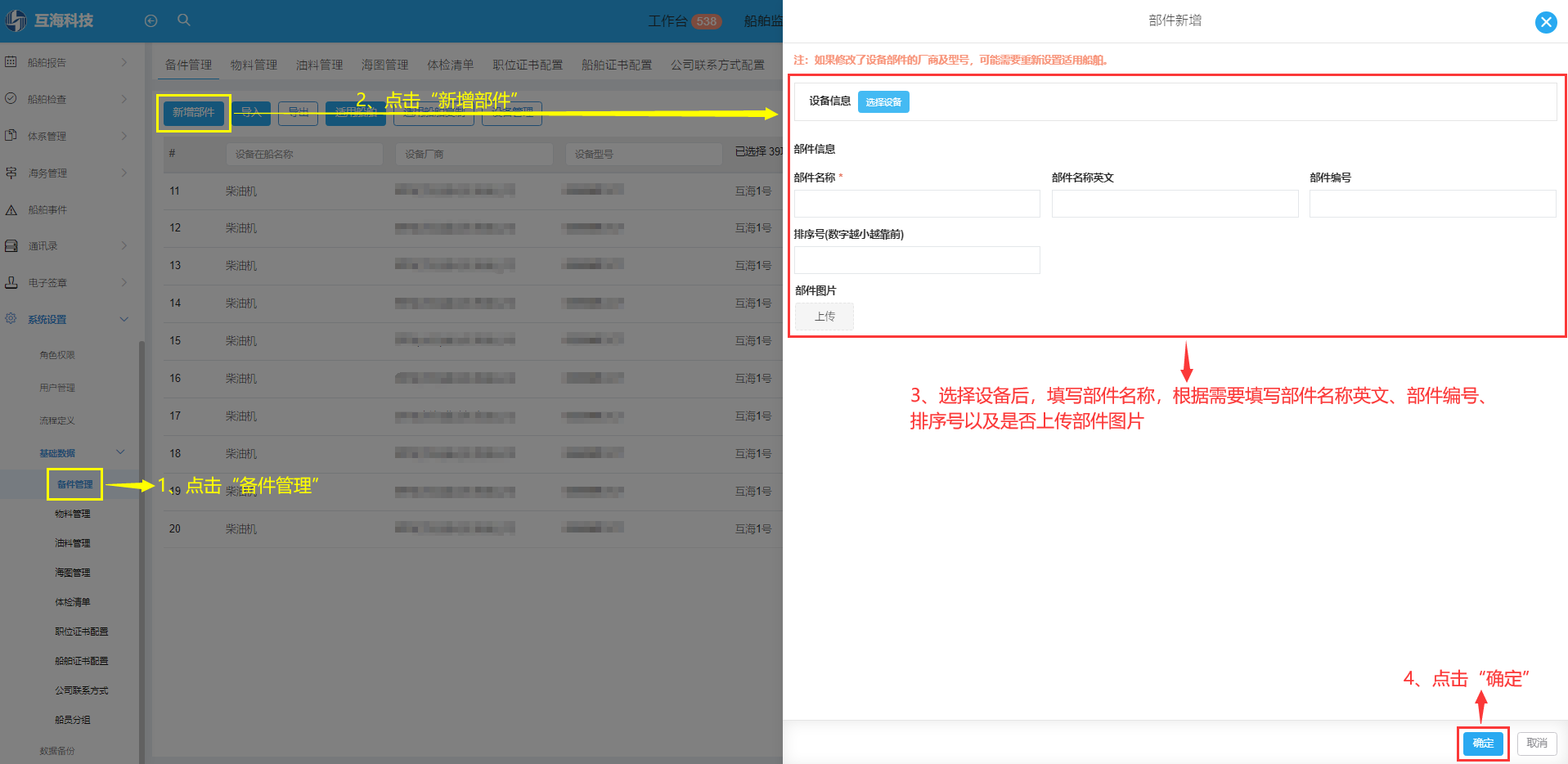Focus the 排序号 input field

click(x=917, y=260)
